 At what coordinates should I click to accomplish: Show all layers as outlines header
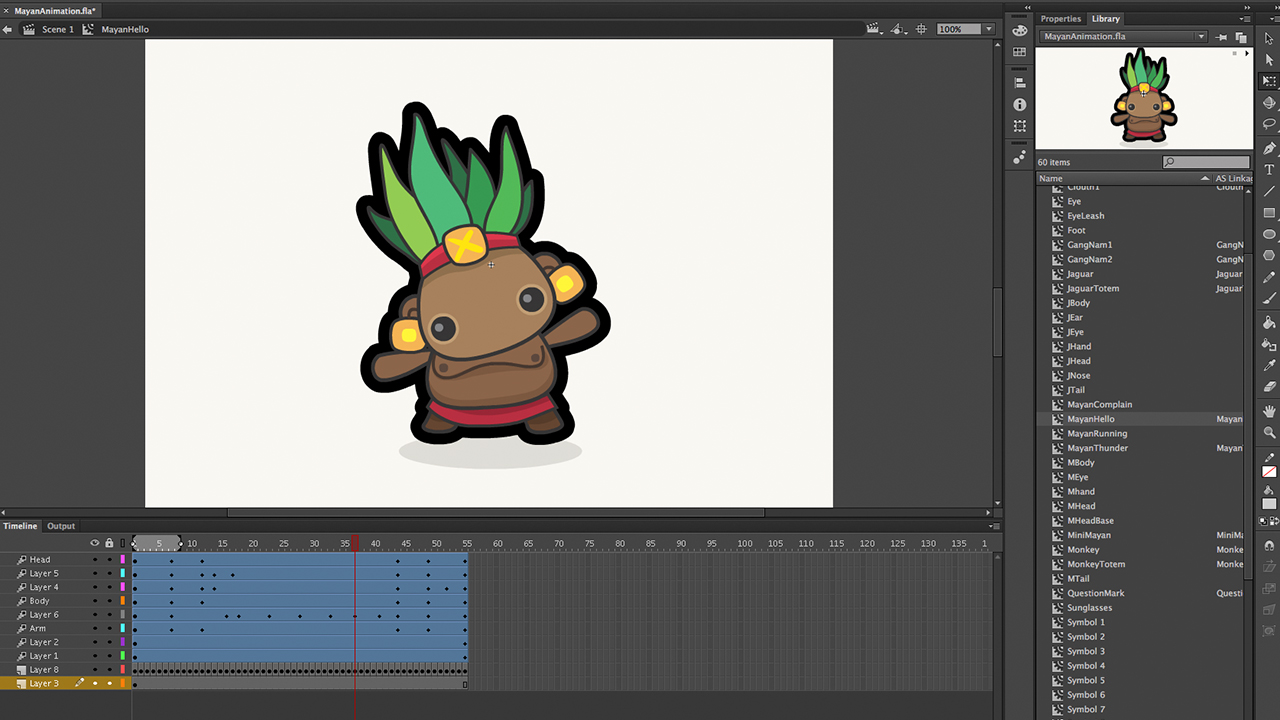(123, 543)
